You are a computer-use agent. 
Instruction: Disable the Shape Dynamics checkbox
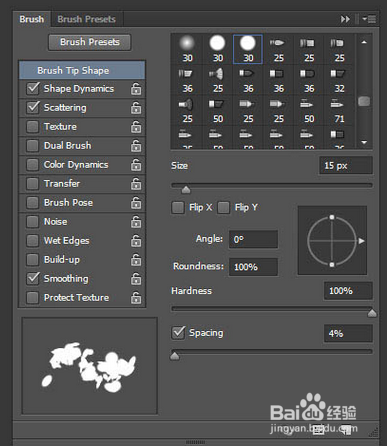[33, 88]
